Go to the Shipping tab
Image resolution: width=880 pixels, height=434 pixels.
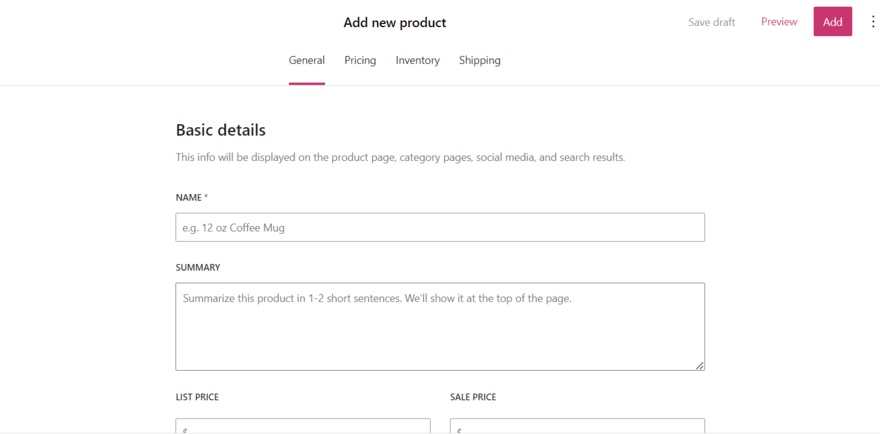480,60
